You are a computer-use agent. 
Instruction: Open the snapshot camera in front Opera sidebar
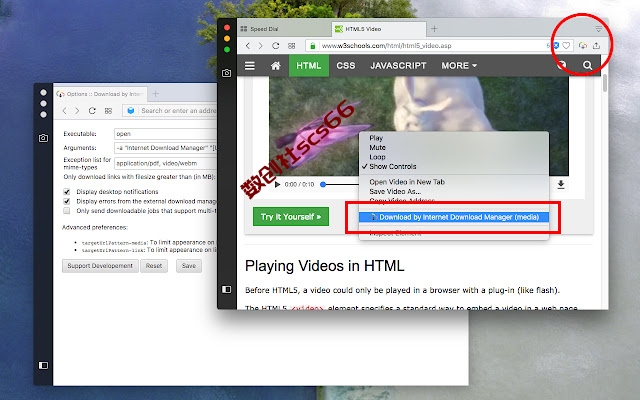[x=227, y=73]
